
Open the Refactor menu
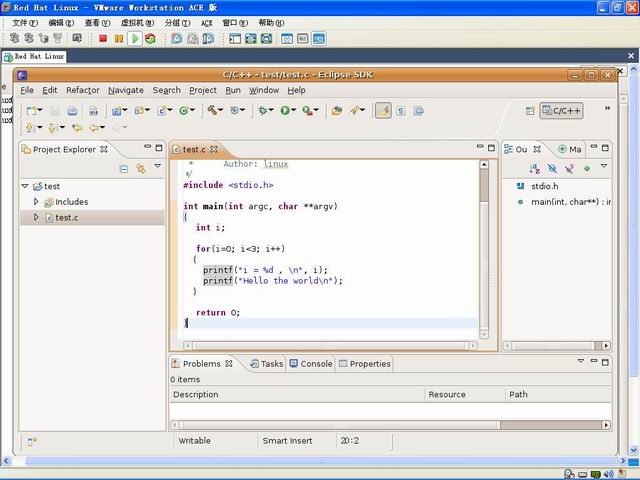[82, 90]
